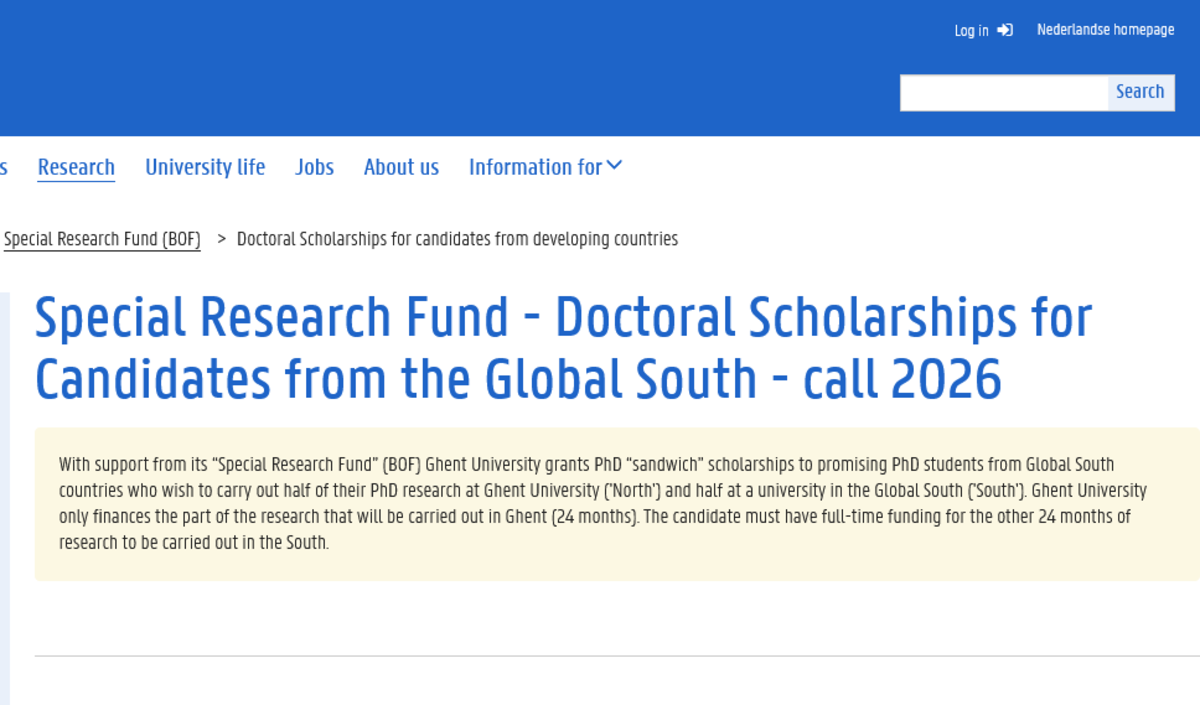The height and width of the screenshot is (705, 1200).
Task: Open the Information for chevron
Action: point(616,165)
